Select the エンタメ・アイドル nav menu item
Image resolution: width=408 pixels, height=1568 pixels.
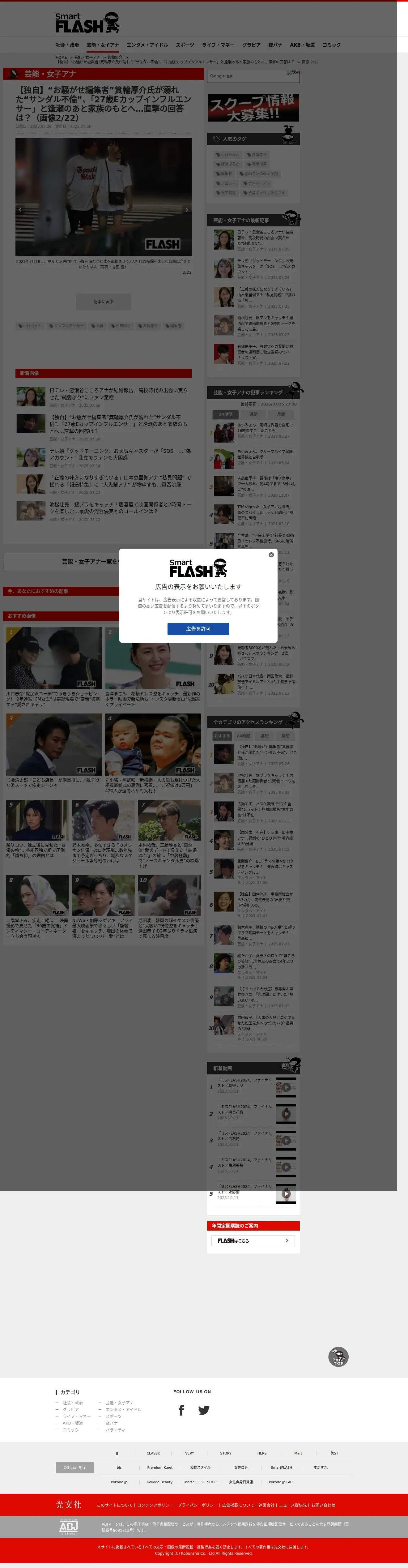tap(147, 45)
